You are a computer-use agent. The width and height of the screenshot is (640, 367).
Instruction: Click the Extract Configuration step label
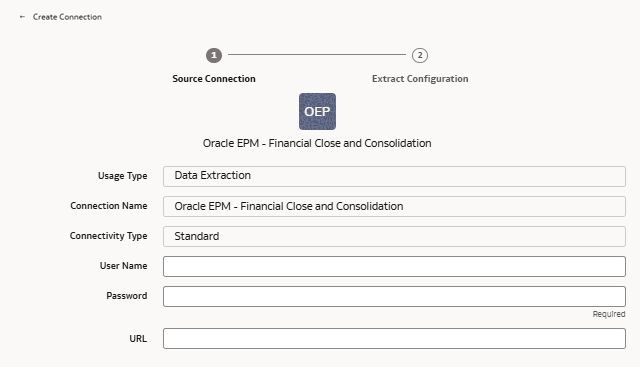pos(420,79)
